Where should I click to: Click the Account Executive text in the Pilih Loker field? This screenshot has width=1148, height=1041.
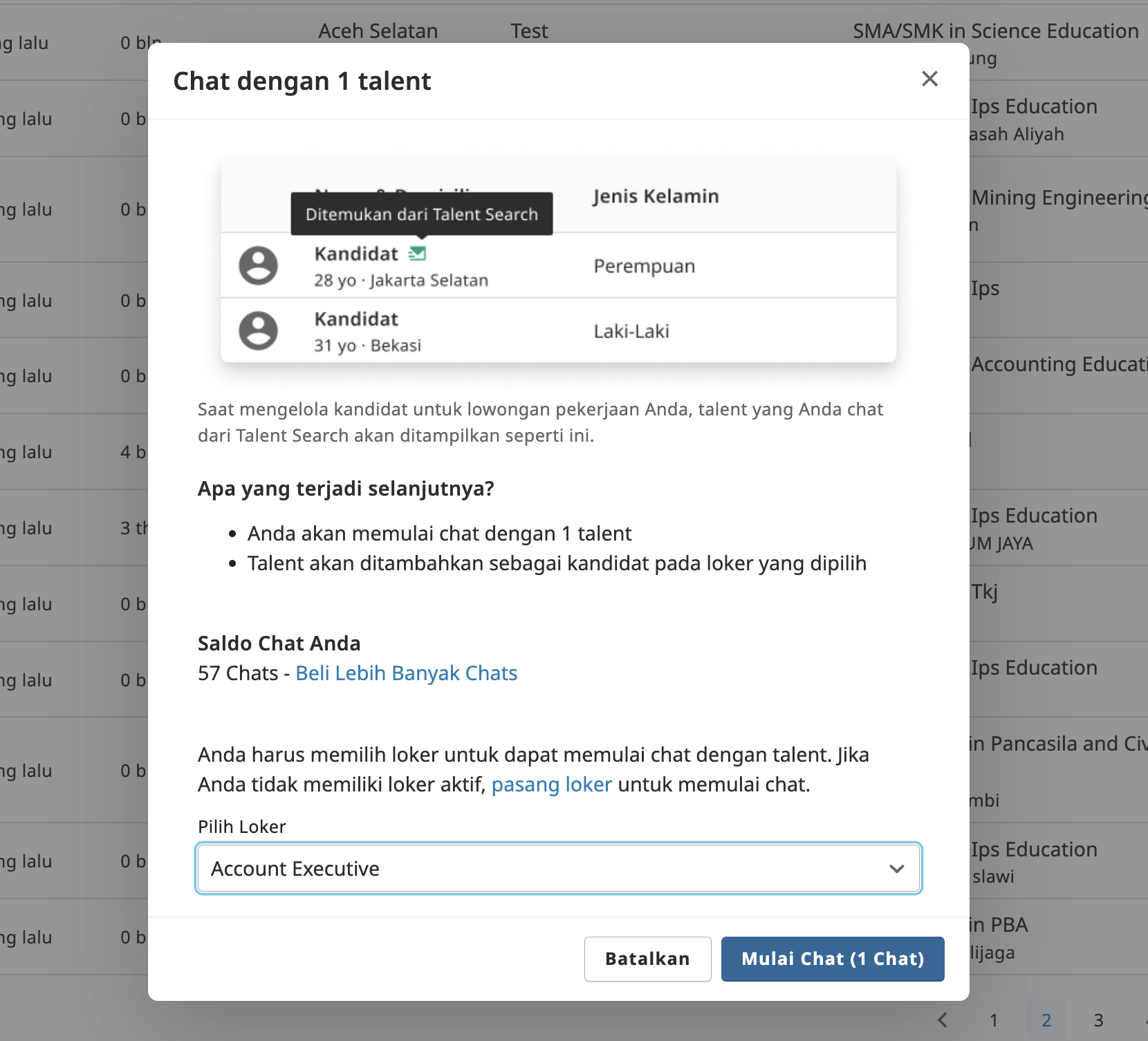[x=295, y=869]
